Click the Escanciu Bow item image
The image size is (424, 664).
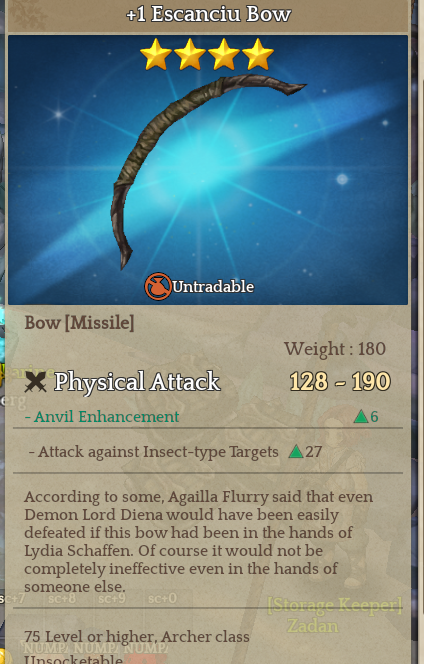tap(208, 170)
